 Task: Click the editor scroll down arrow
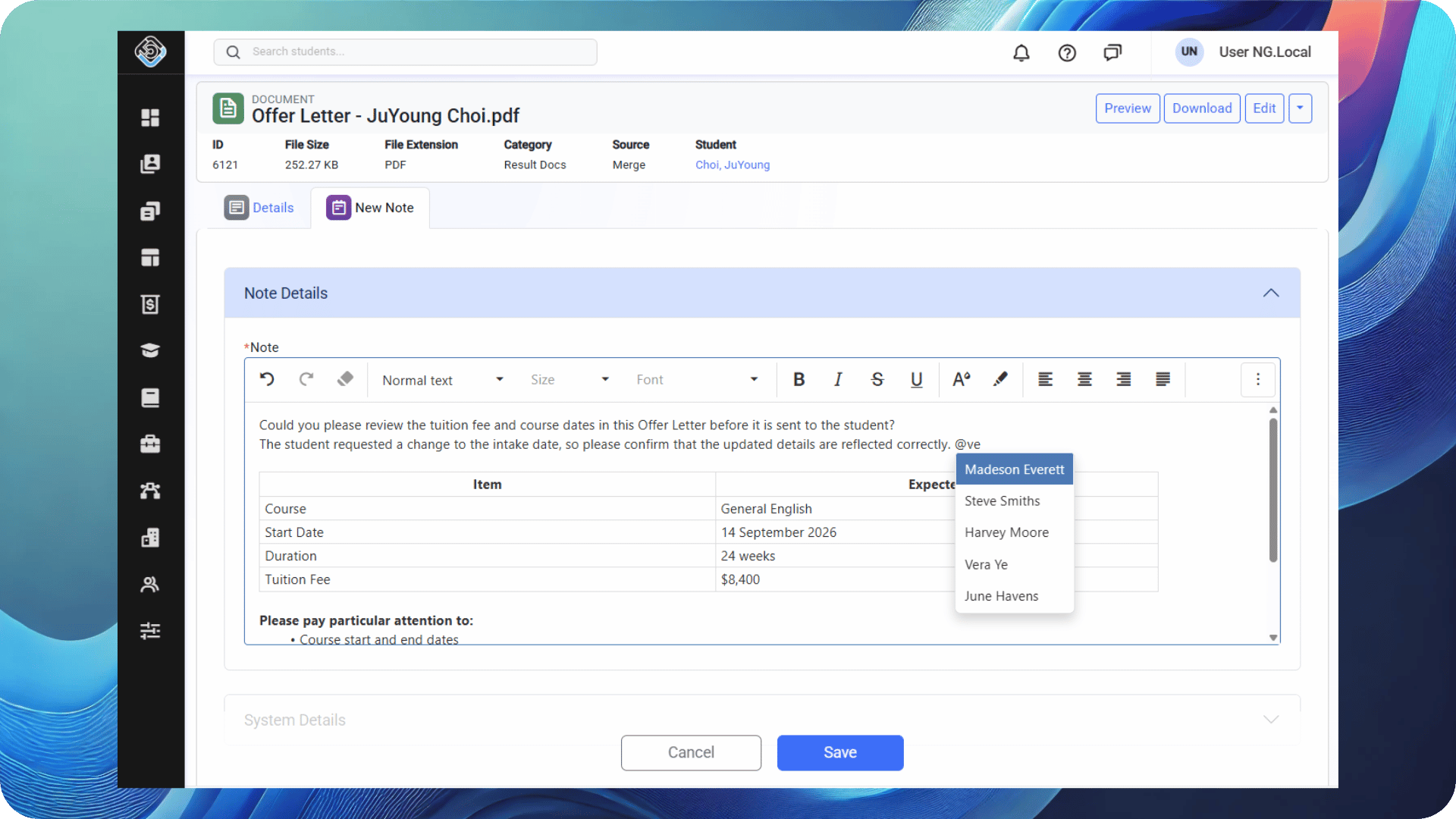[1273, 638]
